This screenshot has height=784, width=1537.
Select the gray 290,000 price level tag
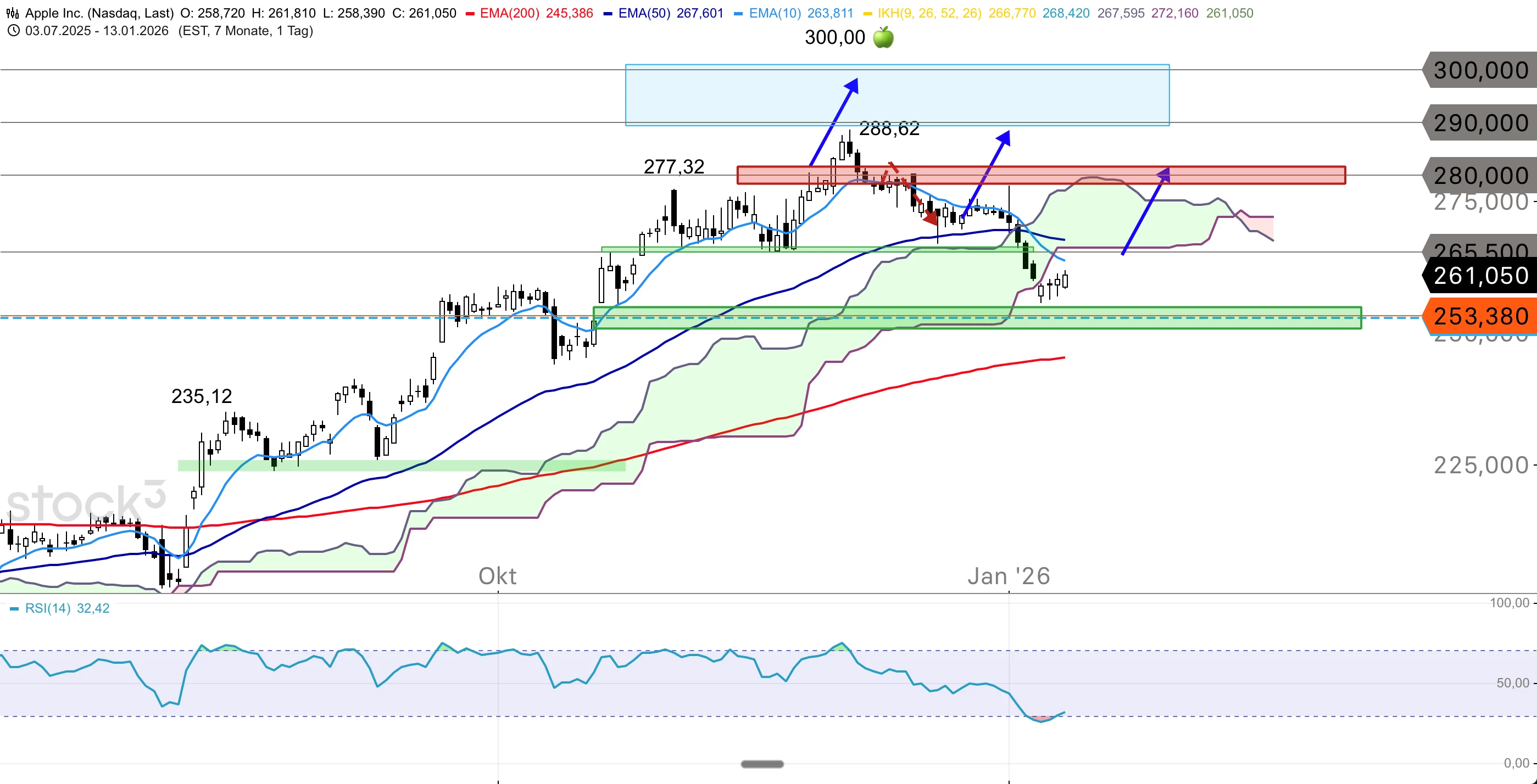(1480, 124)
